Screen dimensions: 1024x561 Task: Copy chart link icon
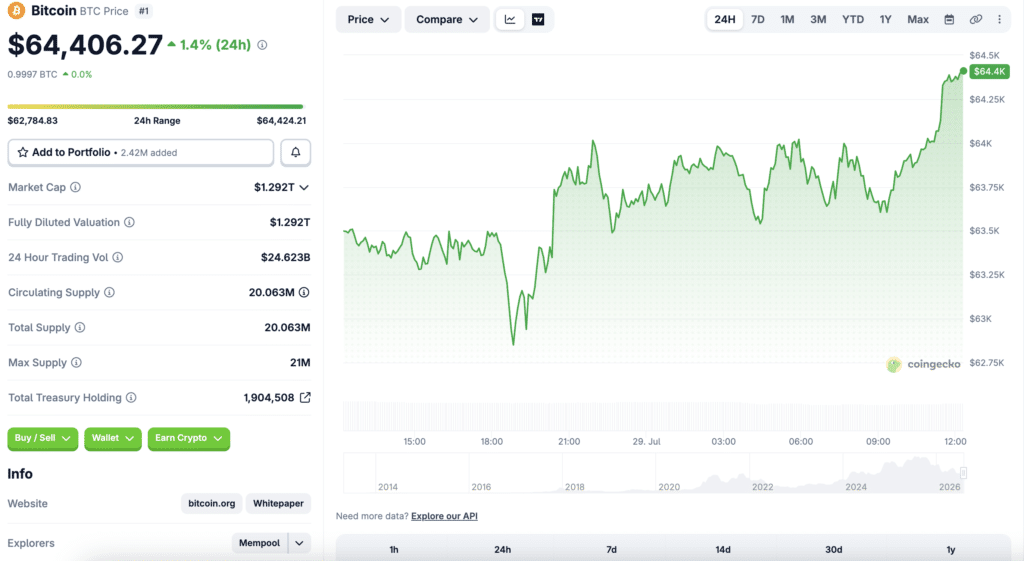coord(976,20)
